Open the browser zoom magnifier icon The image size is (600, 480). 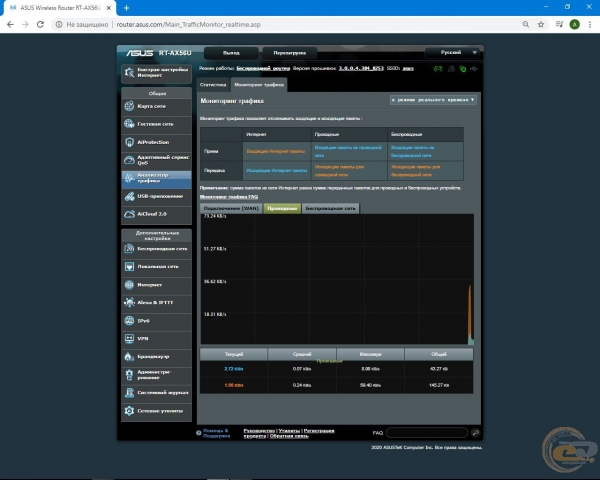[x=526, y=24]
